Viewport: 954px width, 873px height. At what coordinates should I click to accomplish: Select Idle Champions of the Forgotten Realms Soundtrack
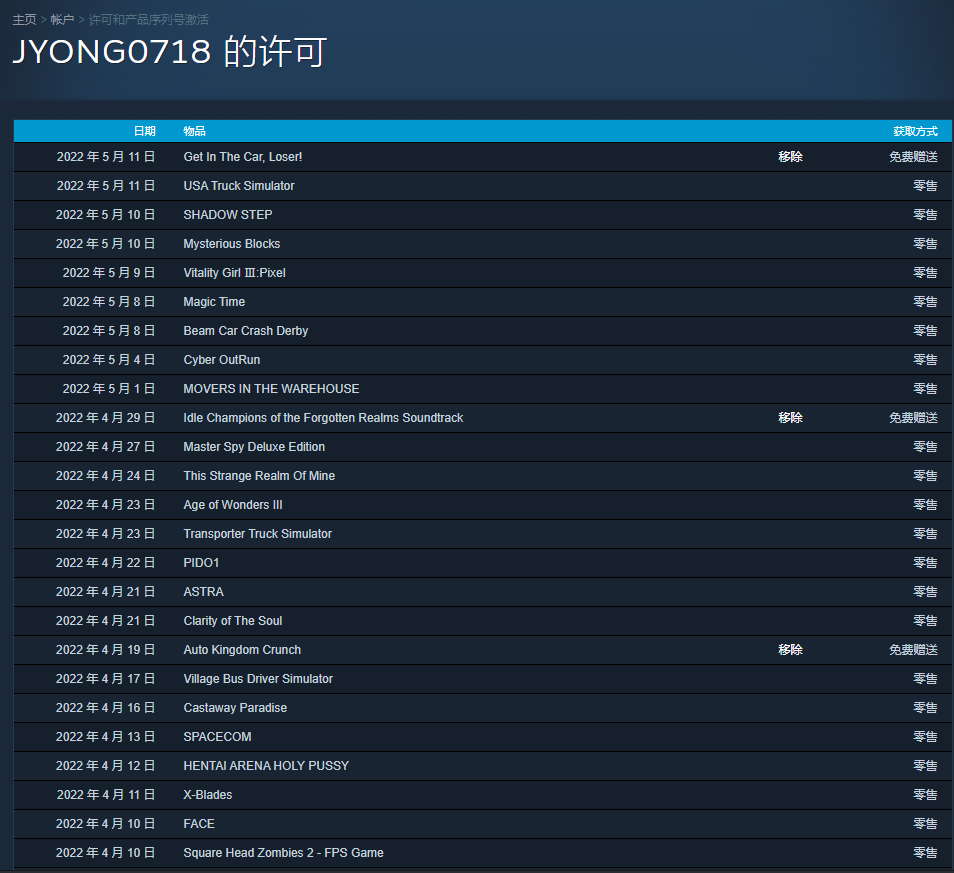click(x=323, y=418)
